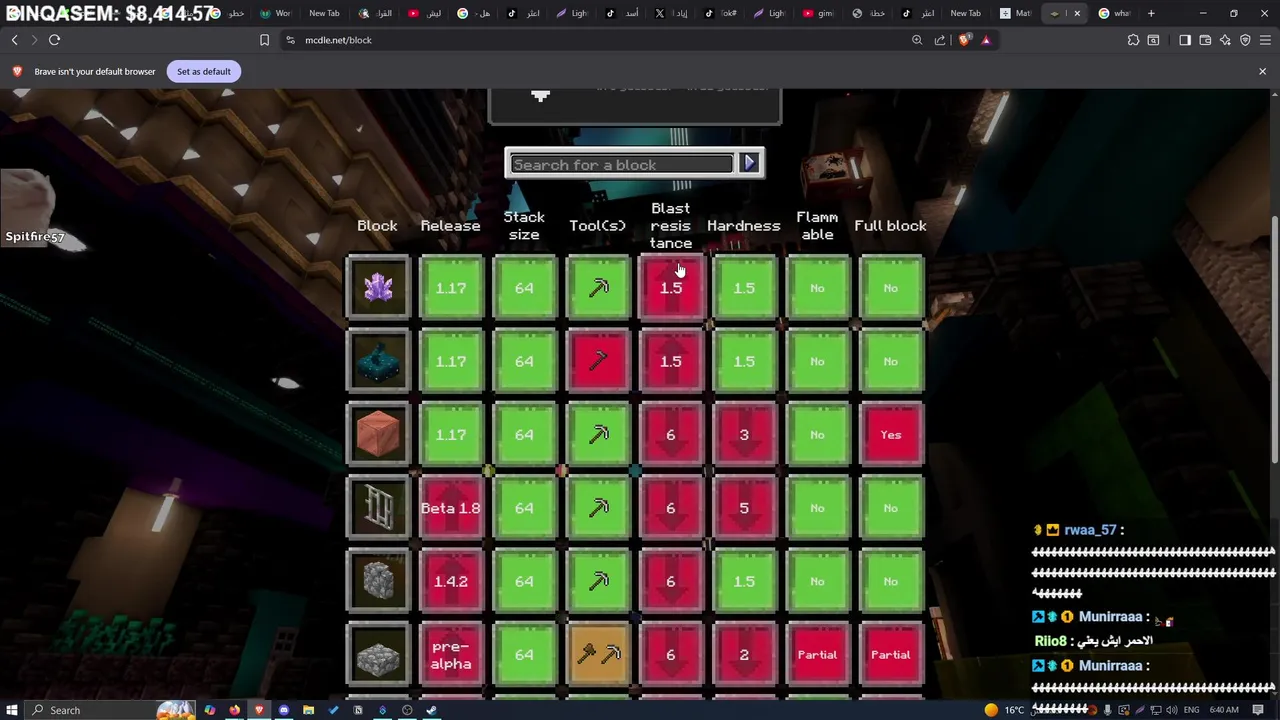The width and height of the screenshot is (1280, 720).
Task: Switch to the 'gimi' browser tab
Action: [820, 13]
